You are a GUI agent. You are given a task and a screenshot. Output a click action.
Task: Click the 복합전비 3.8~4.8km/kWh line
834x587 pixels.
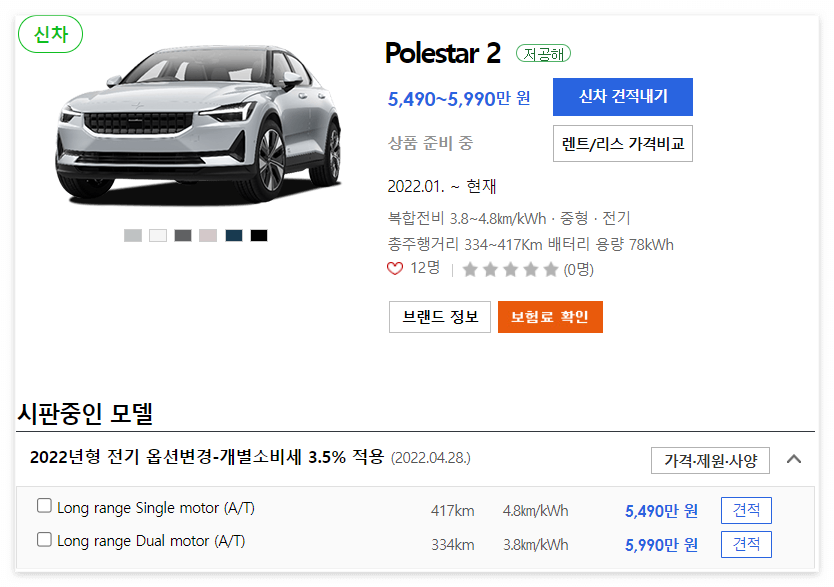(509, 219)
